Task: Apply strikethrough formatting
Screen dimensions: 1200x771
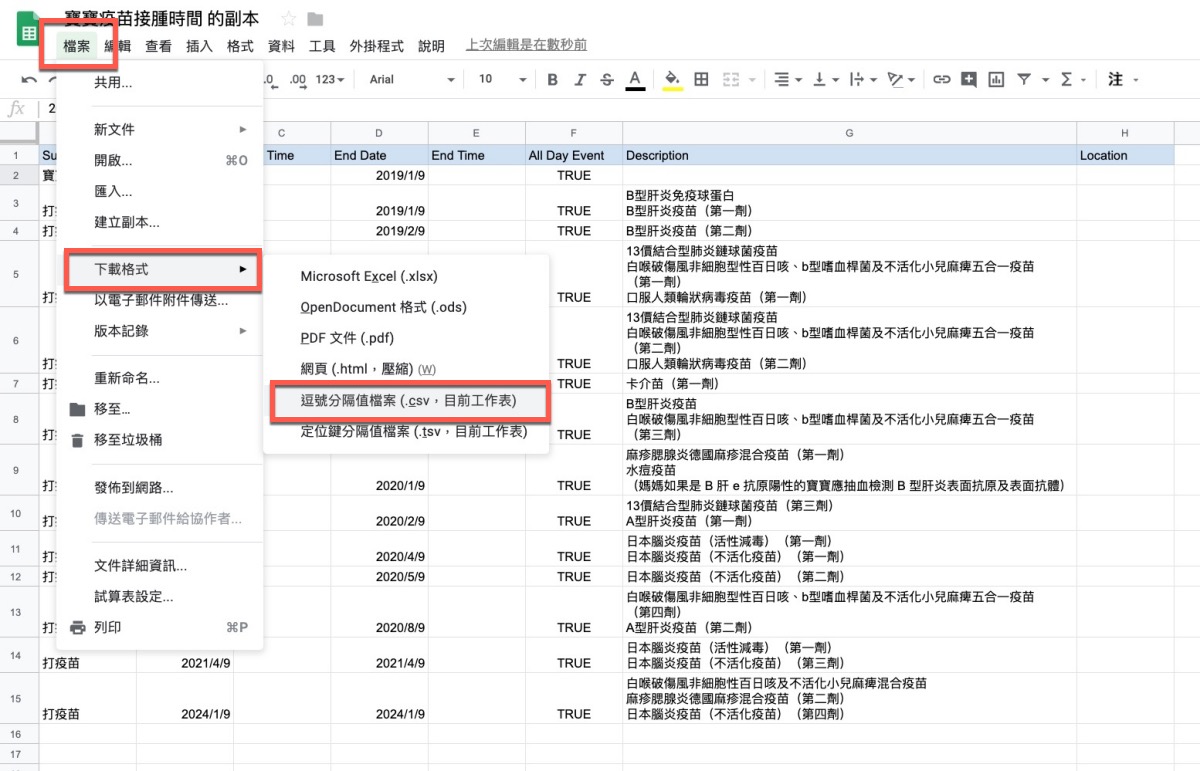Action: tap(606, 80)
